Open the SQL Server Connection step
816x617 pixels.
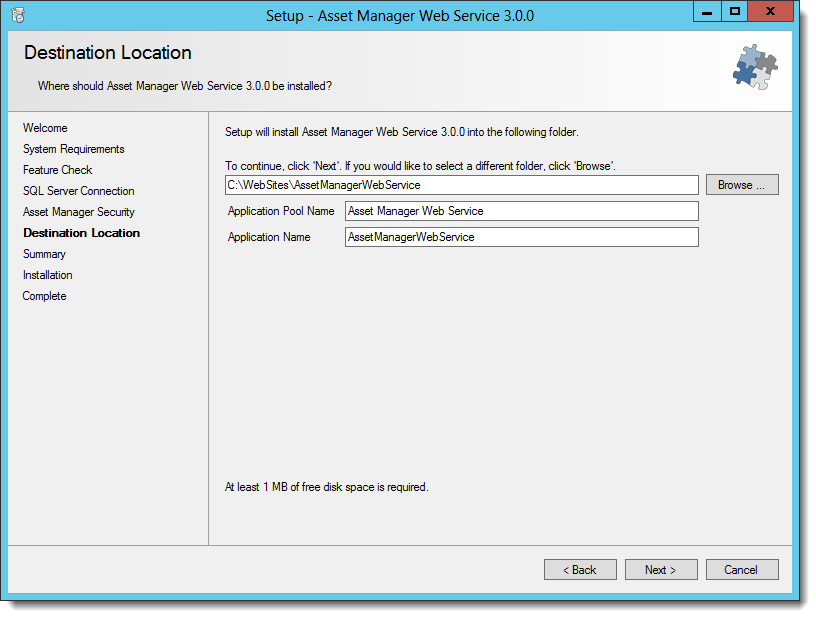79,191
